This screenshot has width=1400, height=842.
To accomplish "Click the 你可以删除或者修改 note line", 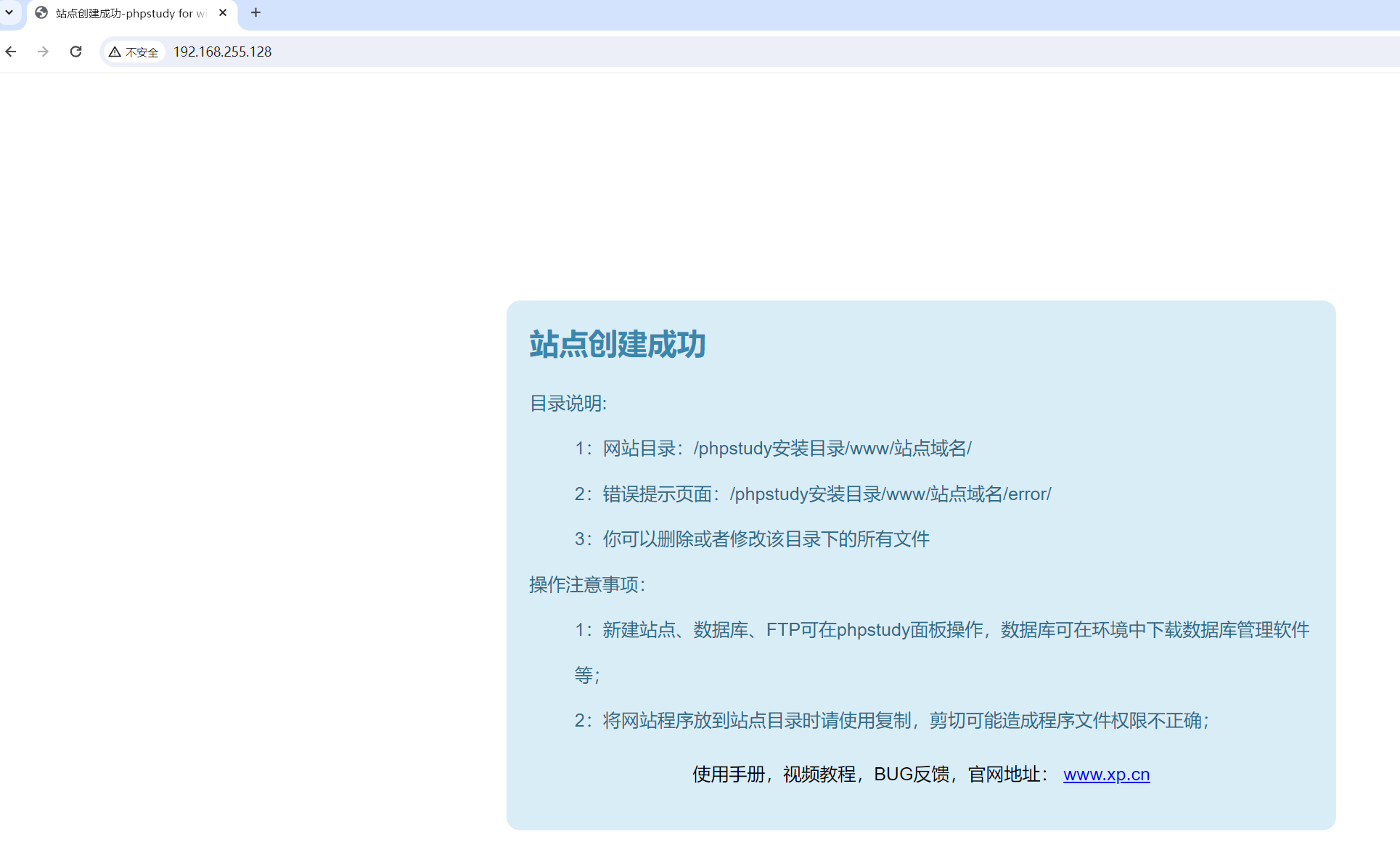I will (752, 539).
